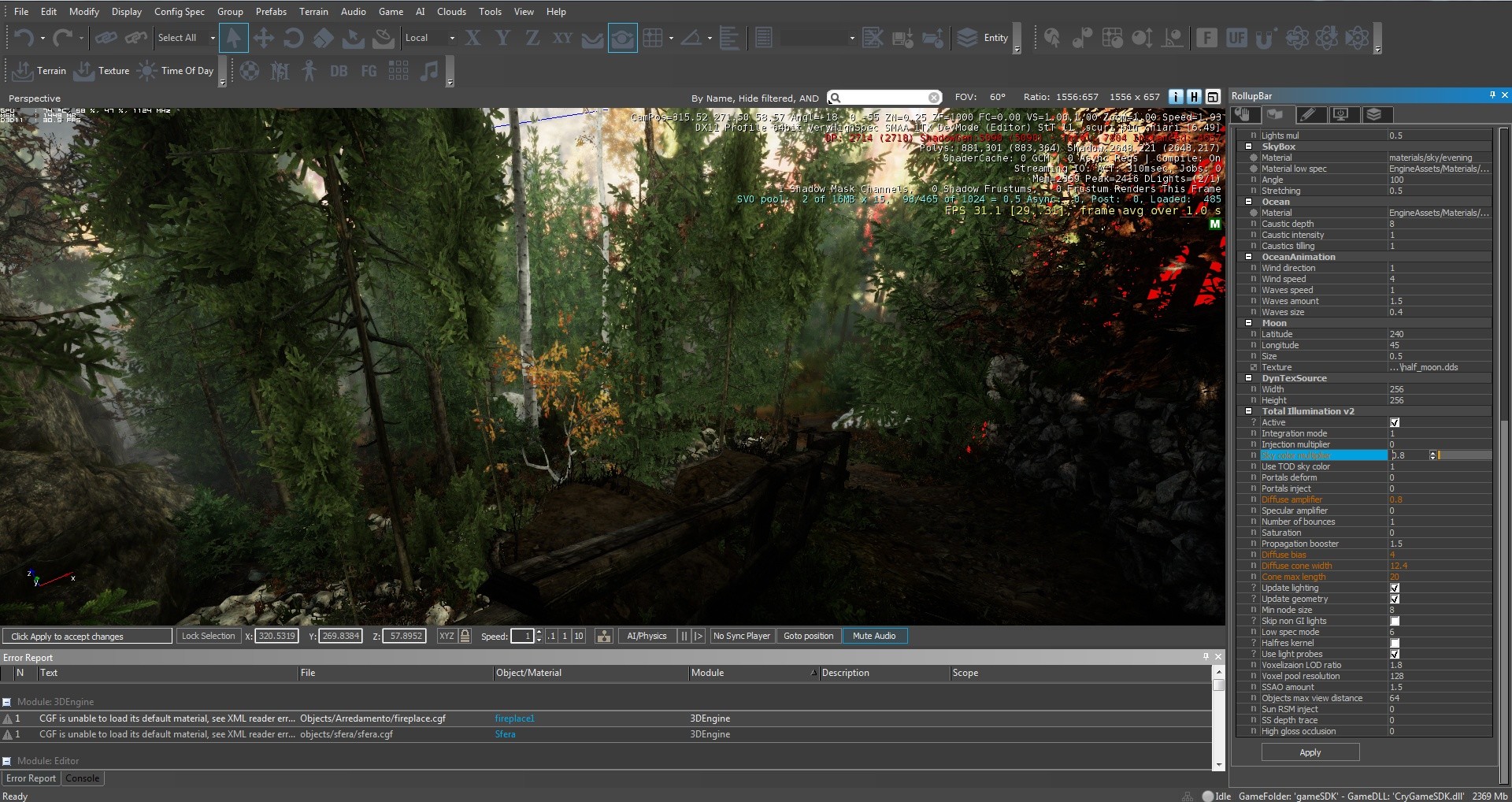1512x802 pixels.
Task: Uncheck Active under Total Illumination v2
Action: click(x=1395, y=422)
